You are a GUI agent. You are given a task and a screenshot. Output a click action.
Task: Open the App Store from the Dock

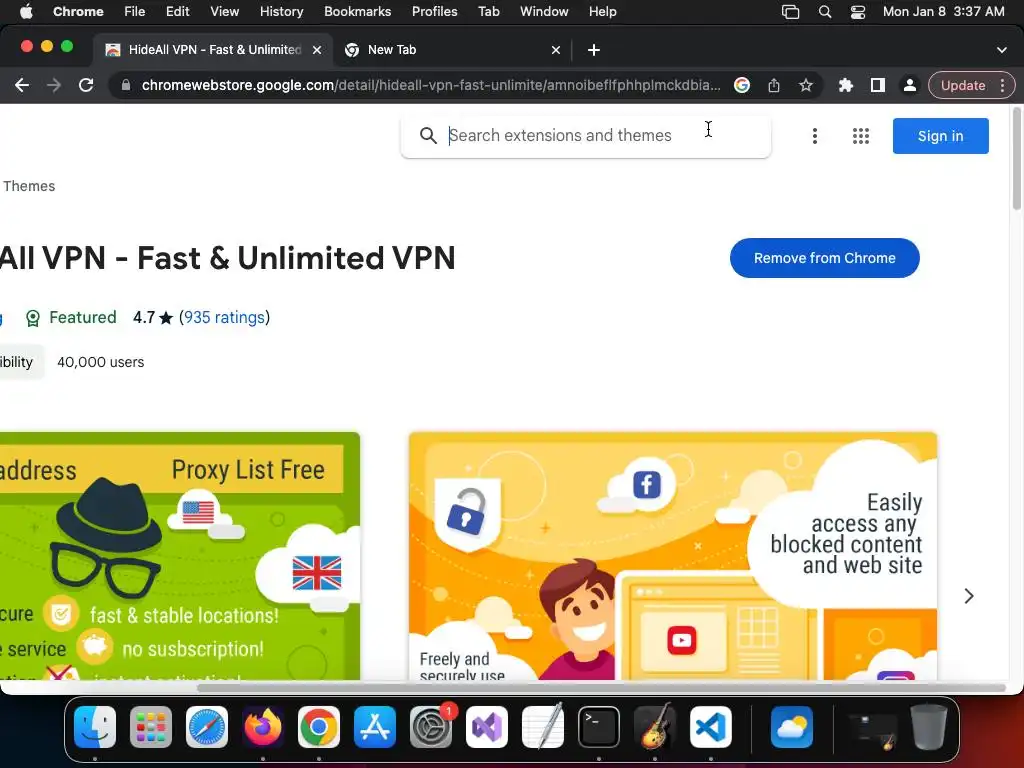[375, 727]
